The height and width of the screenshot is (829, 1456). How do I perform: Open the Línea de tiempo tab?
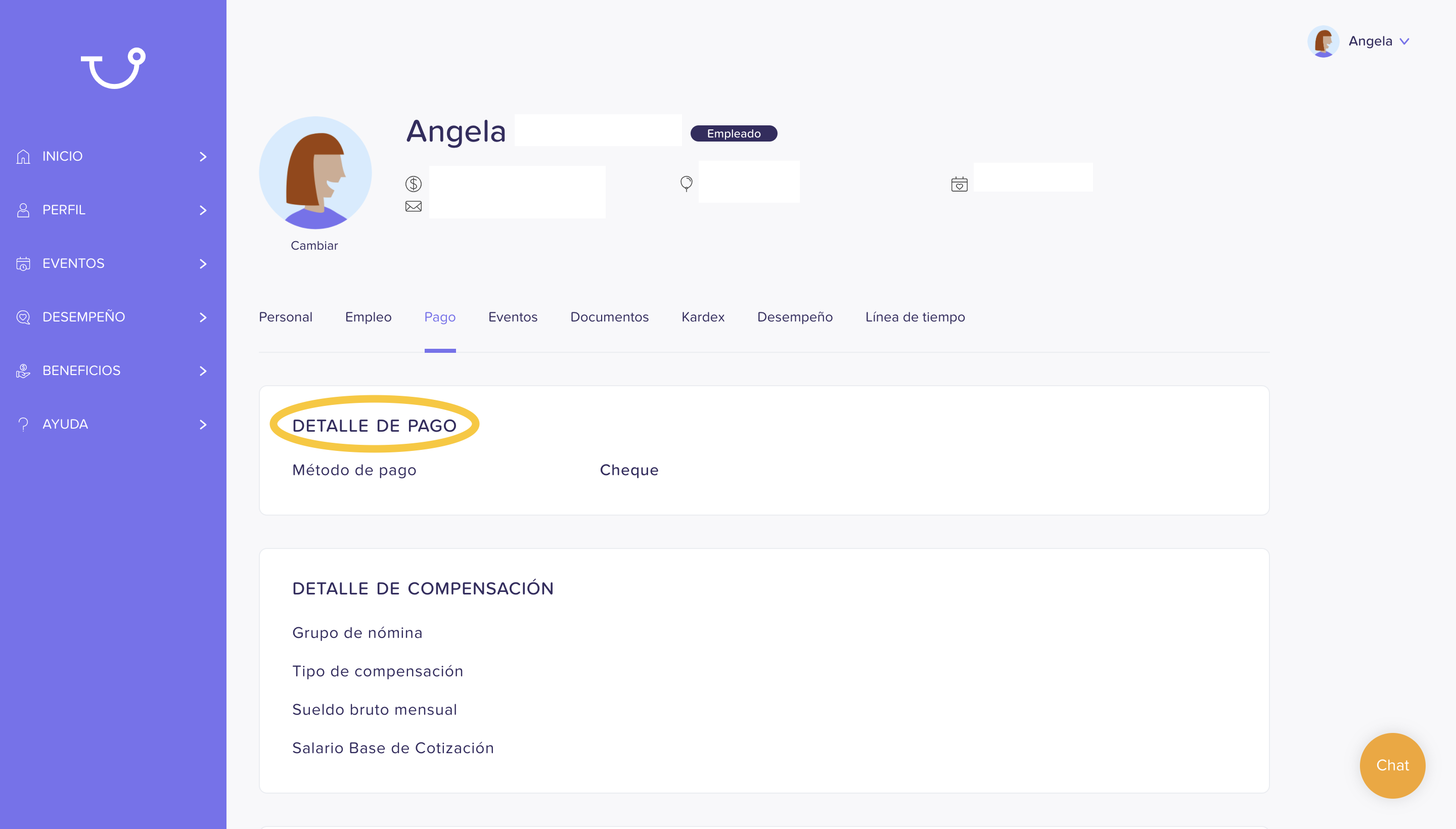[x=915, y=317]
